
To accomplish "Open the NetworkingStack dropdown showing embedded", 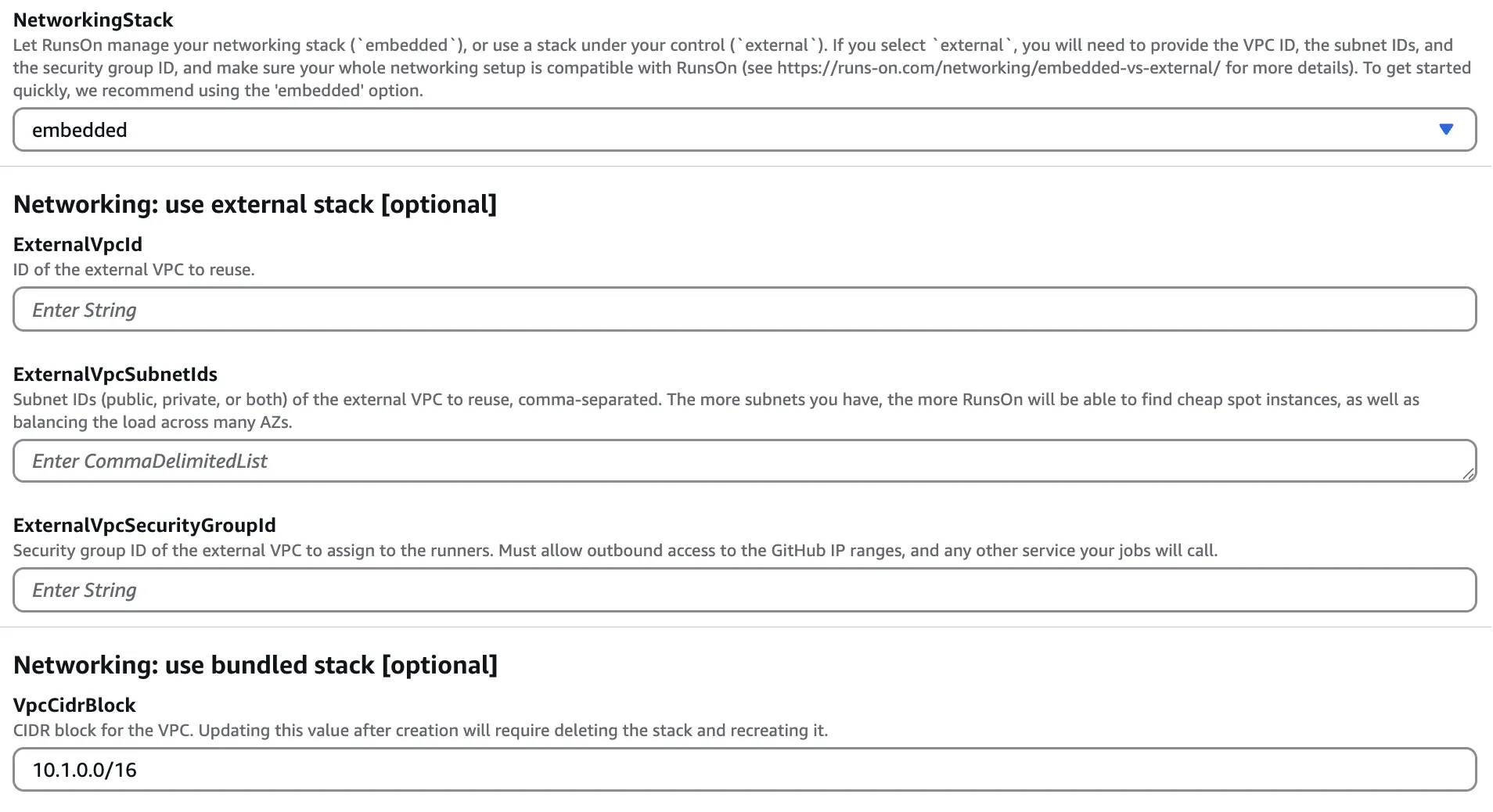I will point(743,130).
